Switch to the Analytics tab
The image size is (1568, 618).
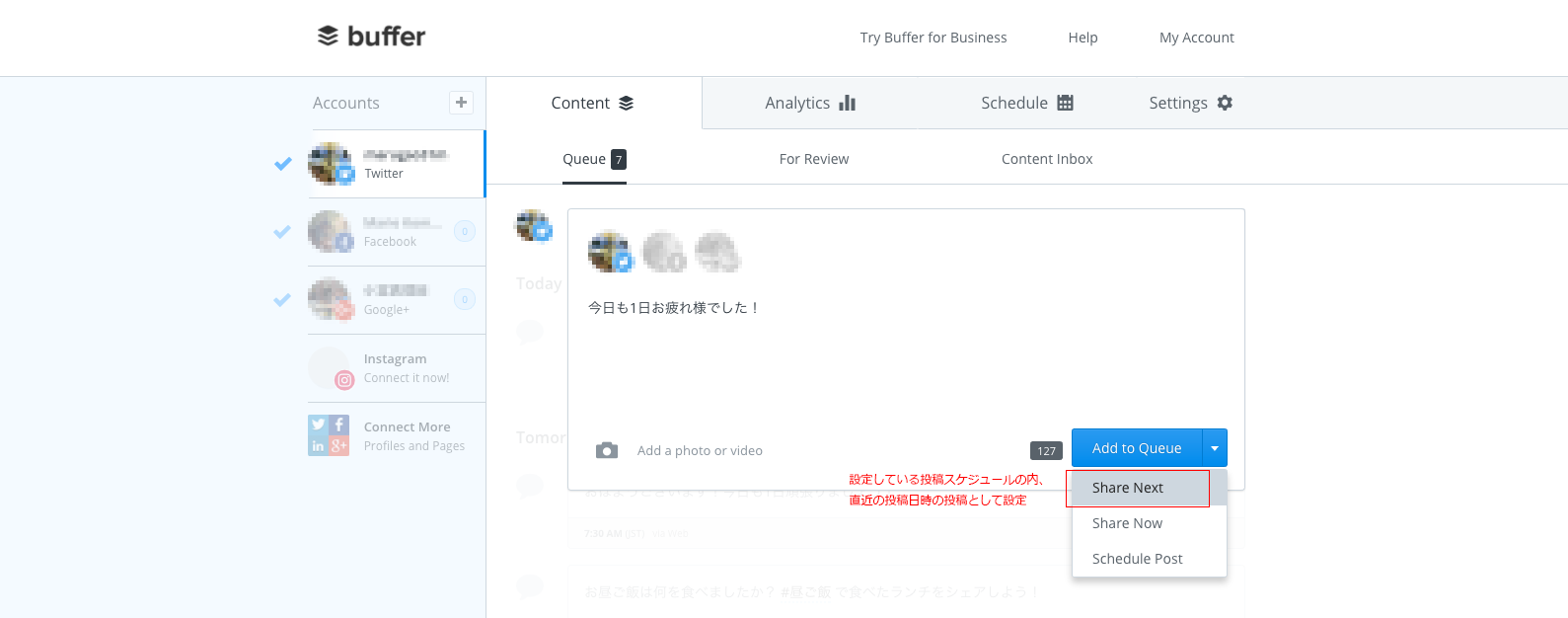810,103
